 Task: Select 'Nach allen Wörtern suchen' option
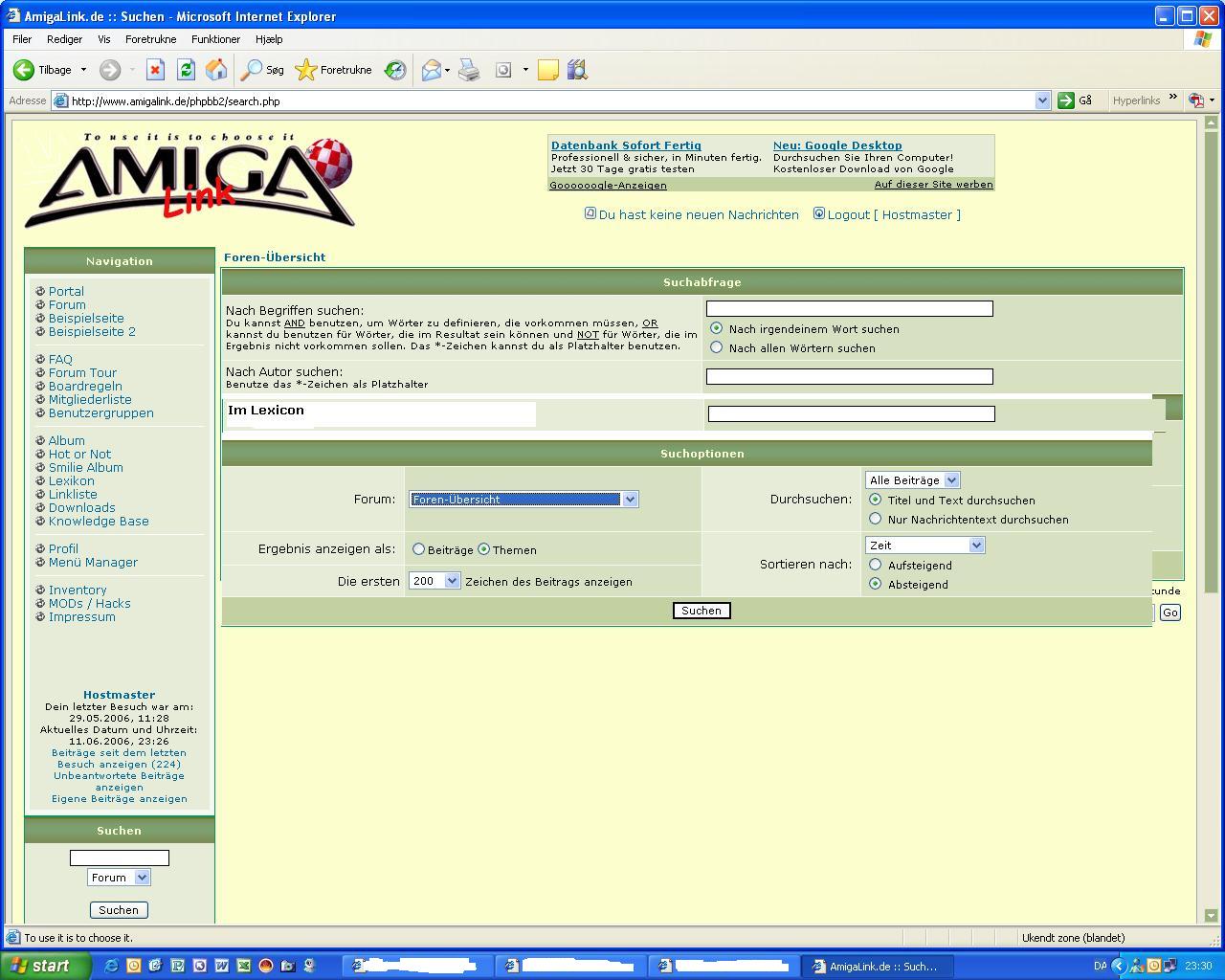click(716, 347)
